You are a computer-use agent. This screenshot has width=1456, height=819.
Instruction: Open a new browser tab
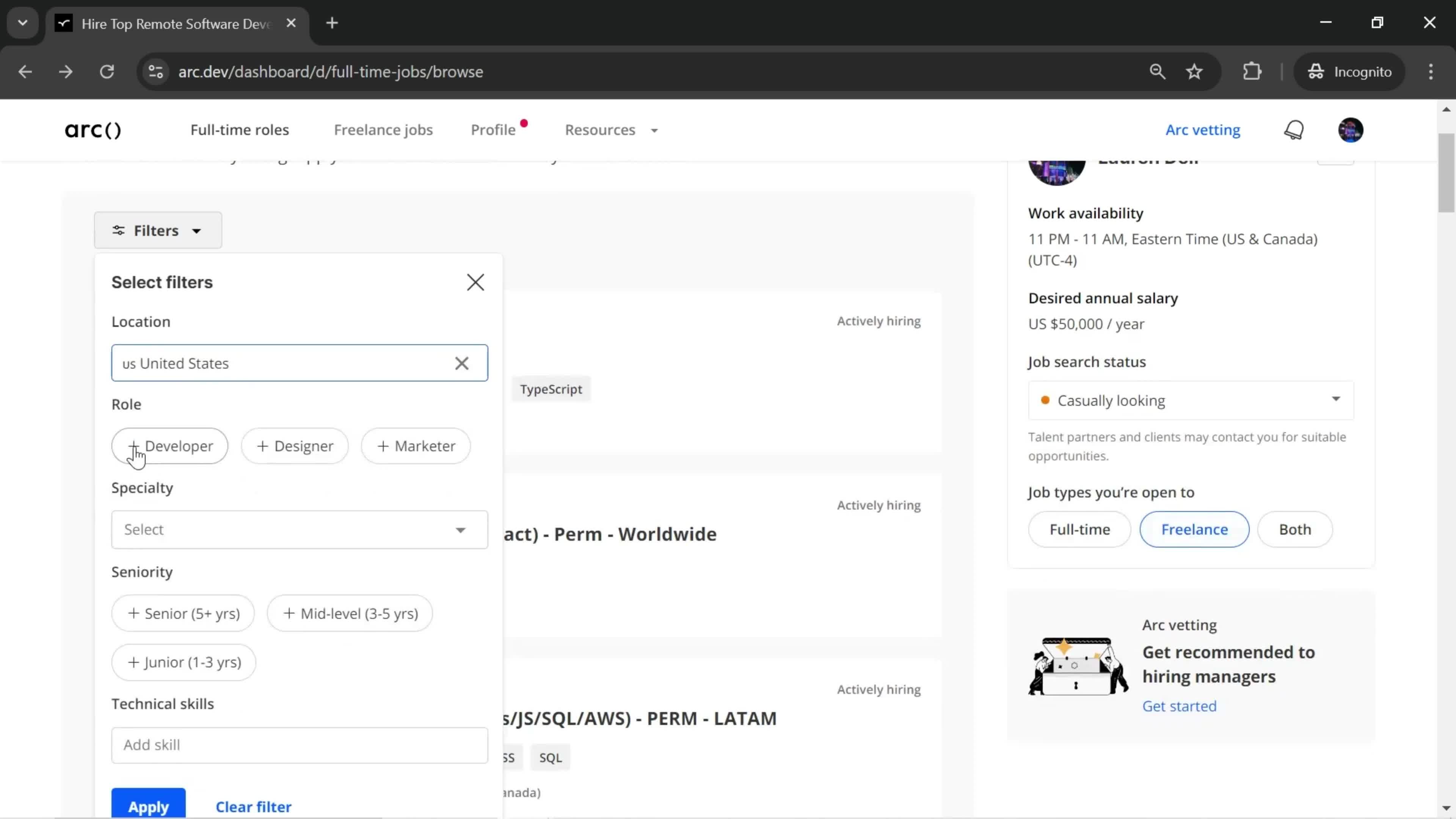point(333,23)
